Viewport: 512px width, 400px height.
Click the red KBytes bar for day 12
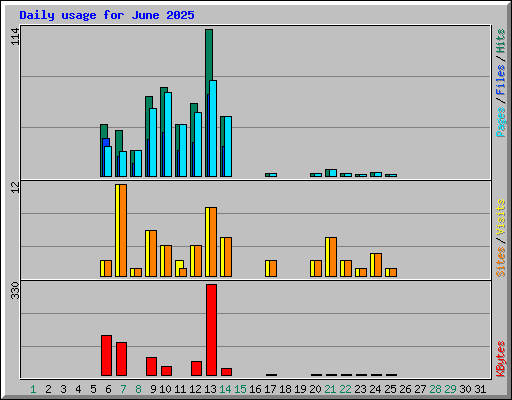coord(196,369)
